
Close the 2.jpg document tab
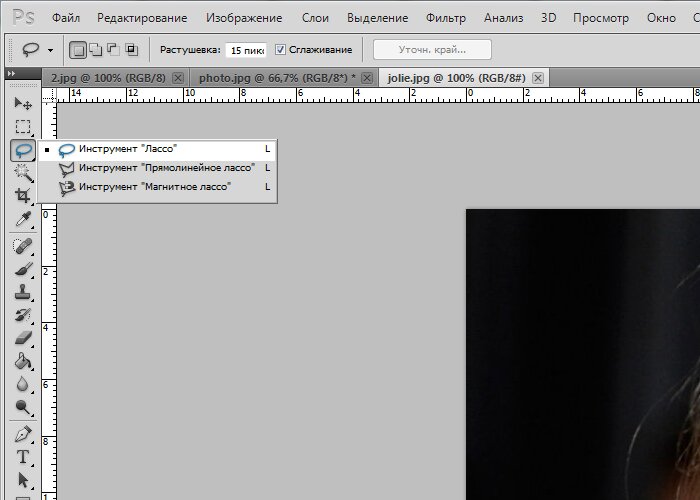point(178,77)
